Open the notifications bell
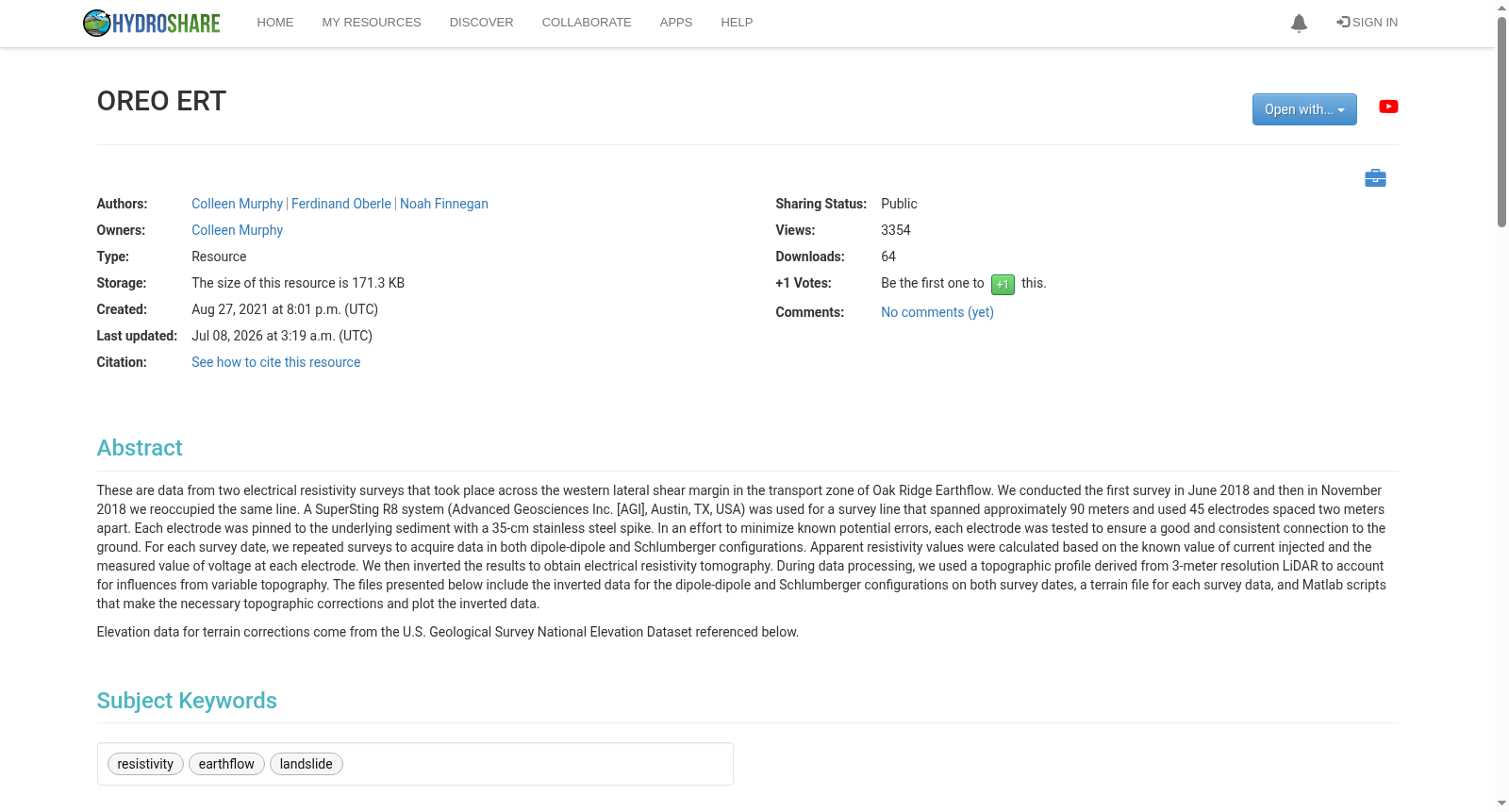The height and width of the screenshot is (812, 1509). pos(1299,23)
